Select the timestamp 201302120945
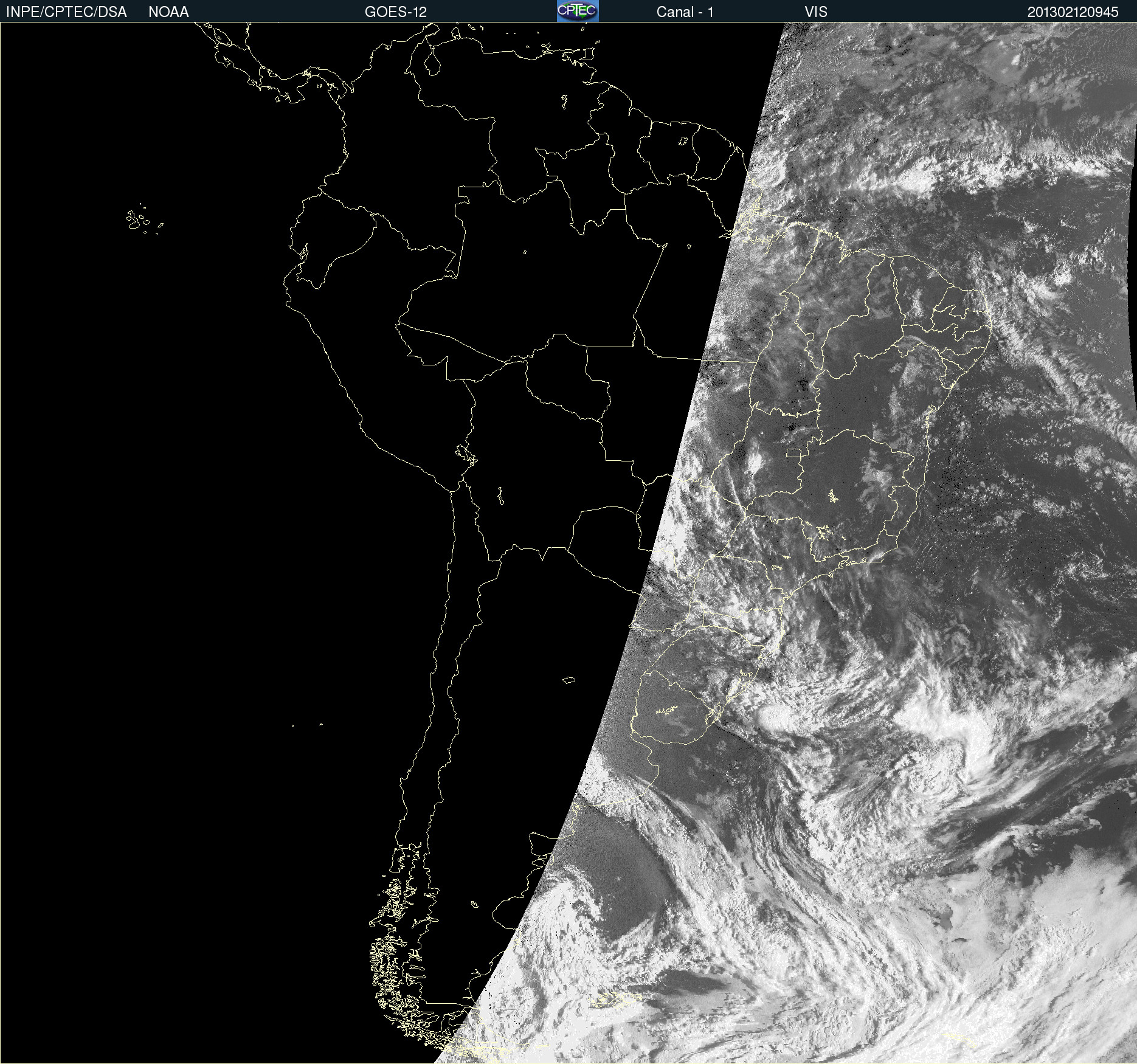This screenshot has width=1137, height=1064. 1073,12
